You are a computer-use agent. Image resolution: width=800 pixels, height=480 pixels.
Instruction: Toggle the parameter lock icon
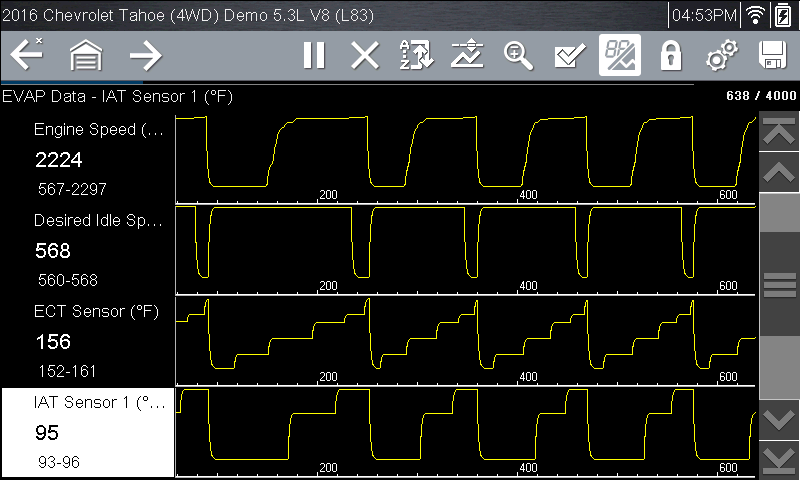[x=670, y=56]
